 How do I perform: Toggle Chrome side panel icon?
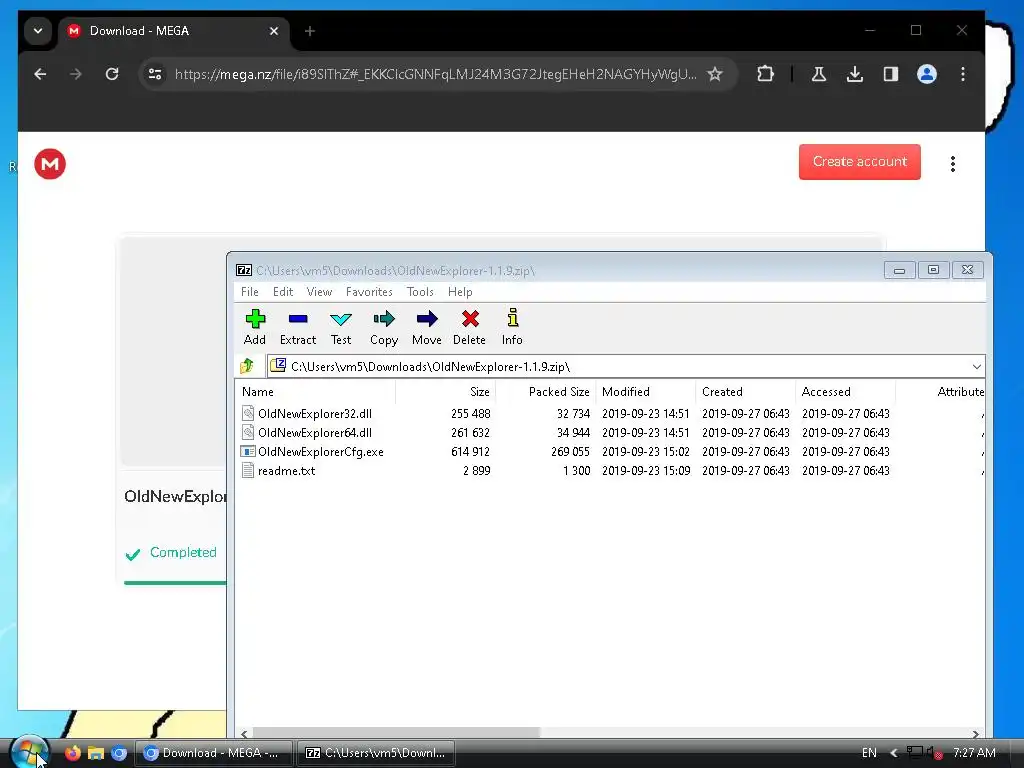891,74
